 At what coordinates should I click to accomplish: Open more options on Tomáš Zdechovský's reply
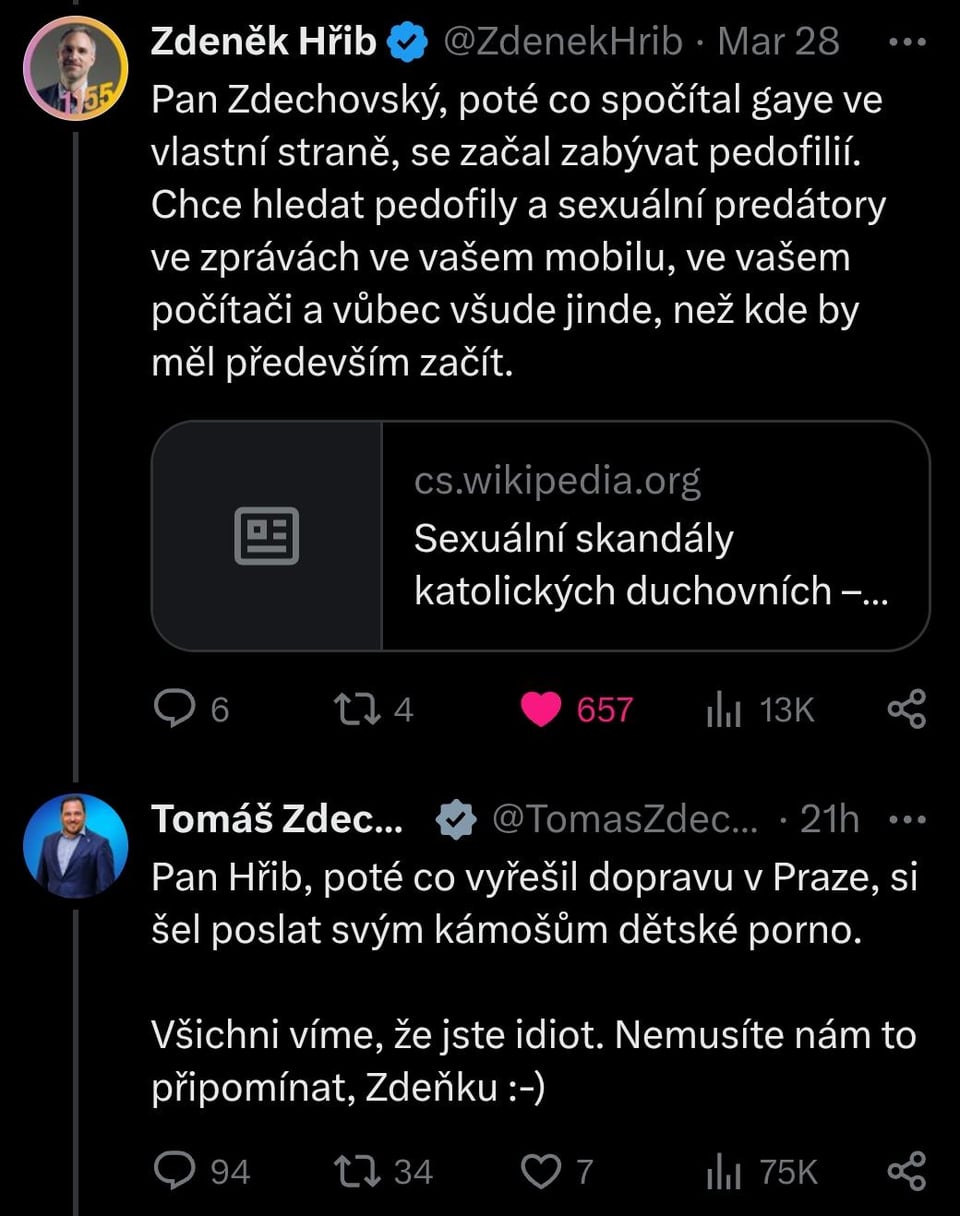pos(907,819)
